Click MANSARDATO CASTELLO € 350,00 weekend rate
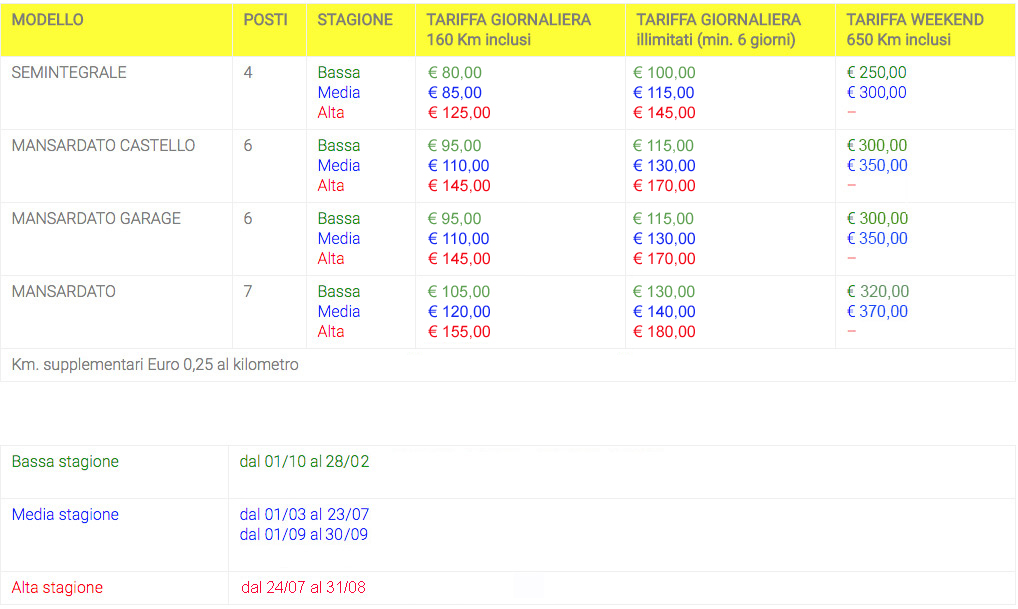The image size is (1018, 609). click(x=877, y=166)
